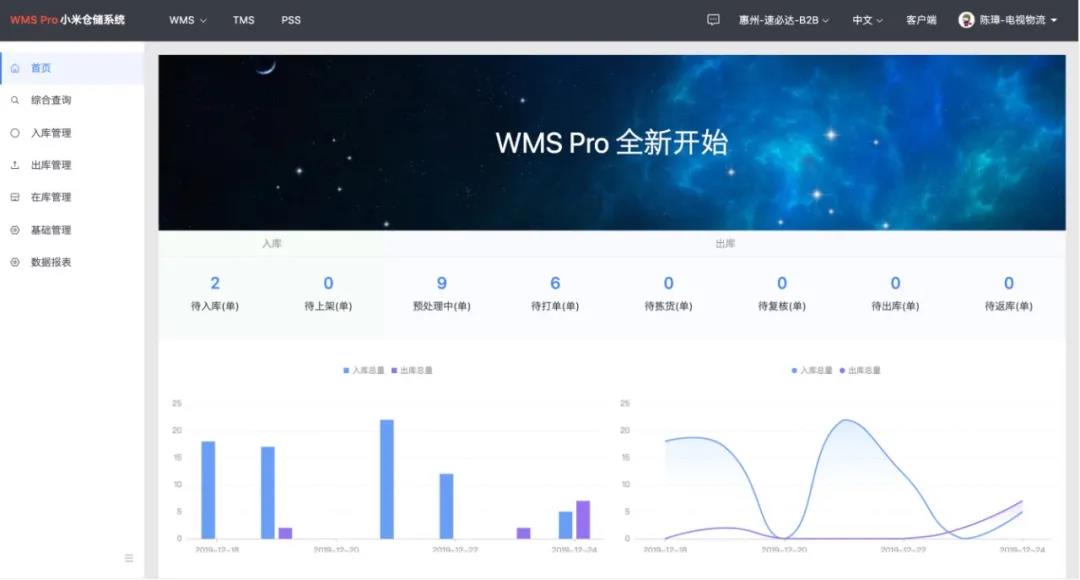The image size is (1080, 580).
Task: Switch to the TMS menu
Action: (x=244, y=20)
